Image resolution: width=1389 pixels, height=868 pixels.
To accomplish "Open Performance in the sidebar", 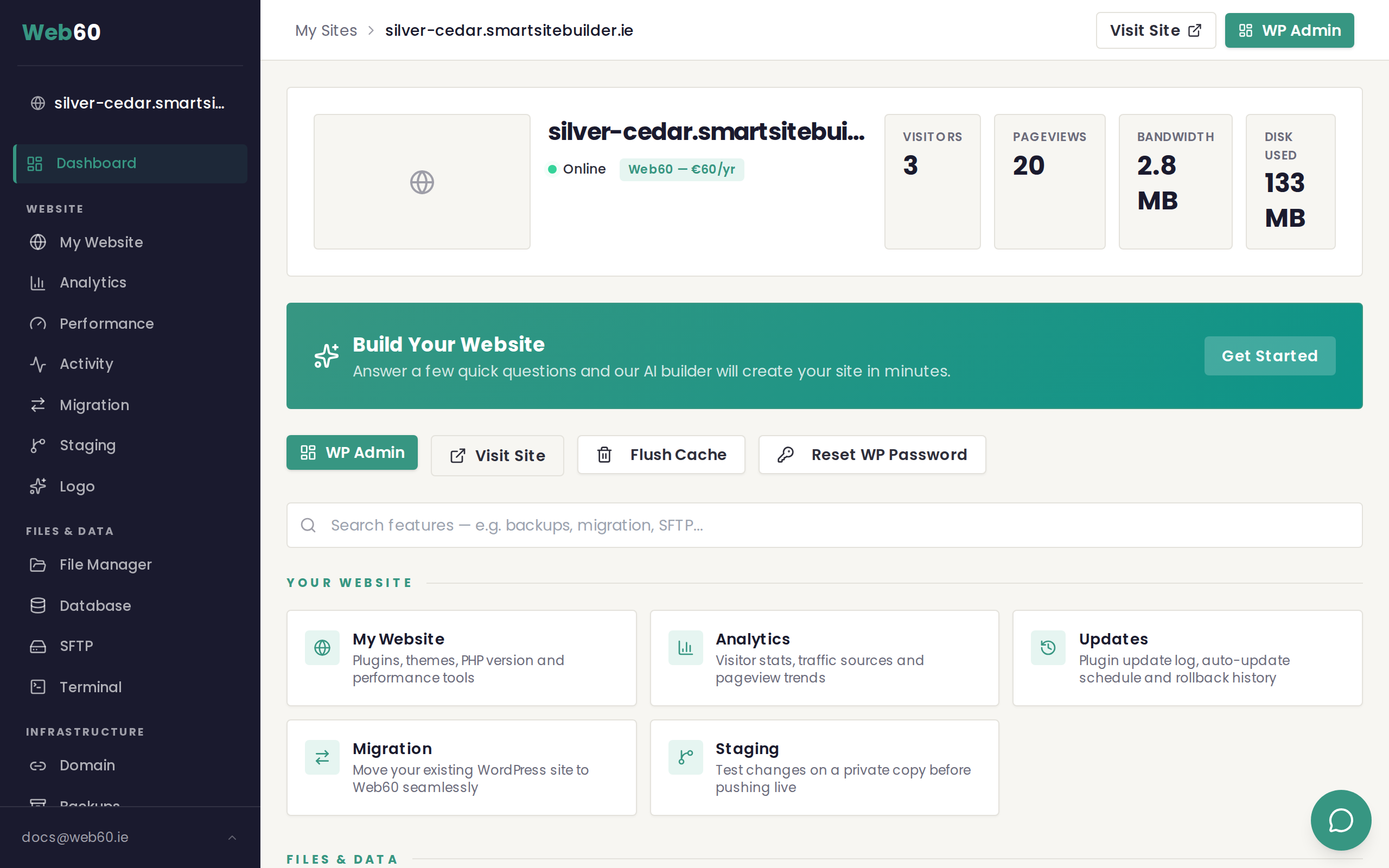I will (x=107, y=324).
